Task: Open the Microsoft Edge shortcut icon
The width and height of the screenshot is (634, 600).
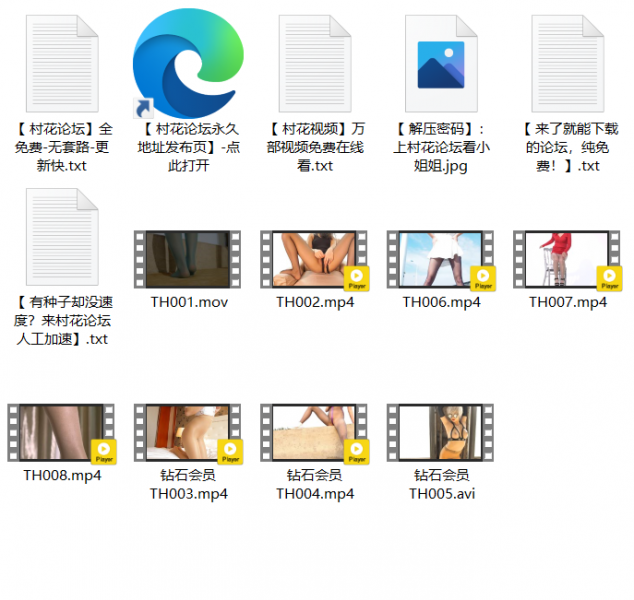Action: 188,62
